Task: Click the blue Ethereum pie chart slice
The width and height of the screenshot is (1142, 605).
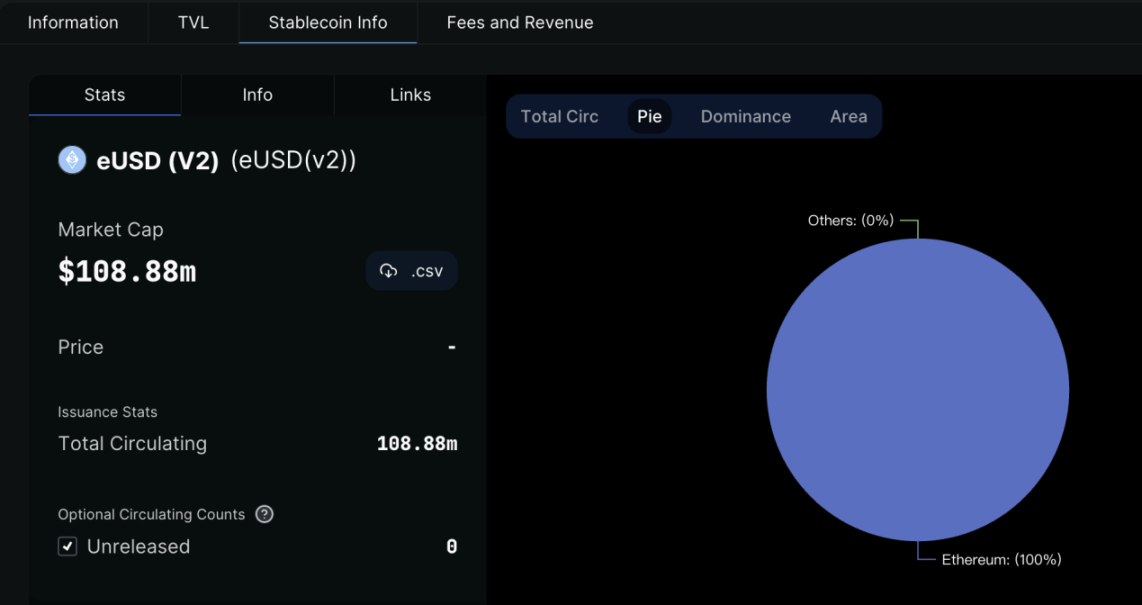Action: [x=917, y=388]
